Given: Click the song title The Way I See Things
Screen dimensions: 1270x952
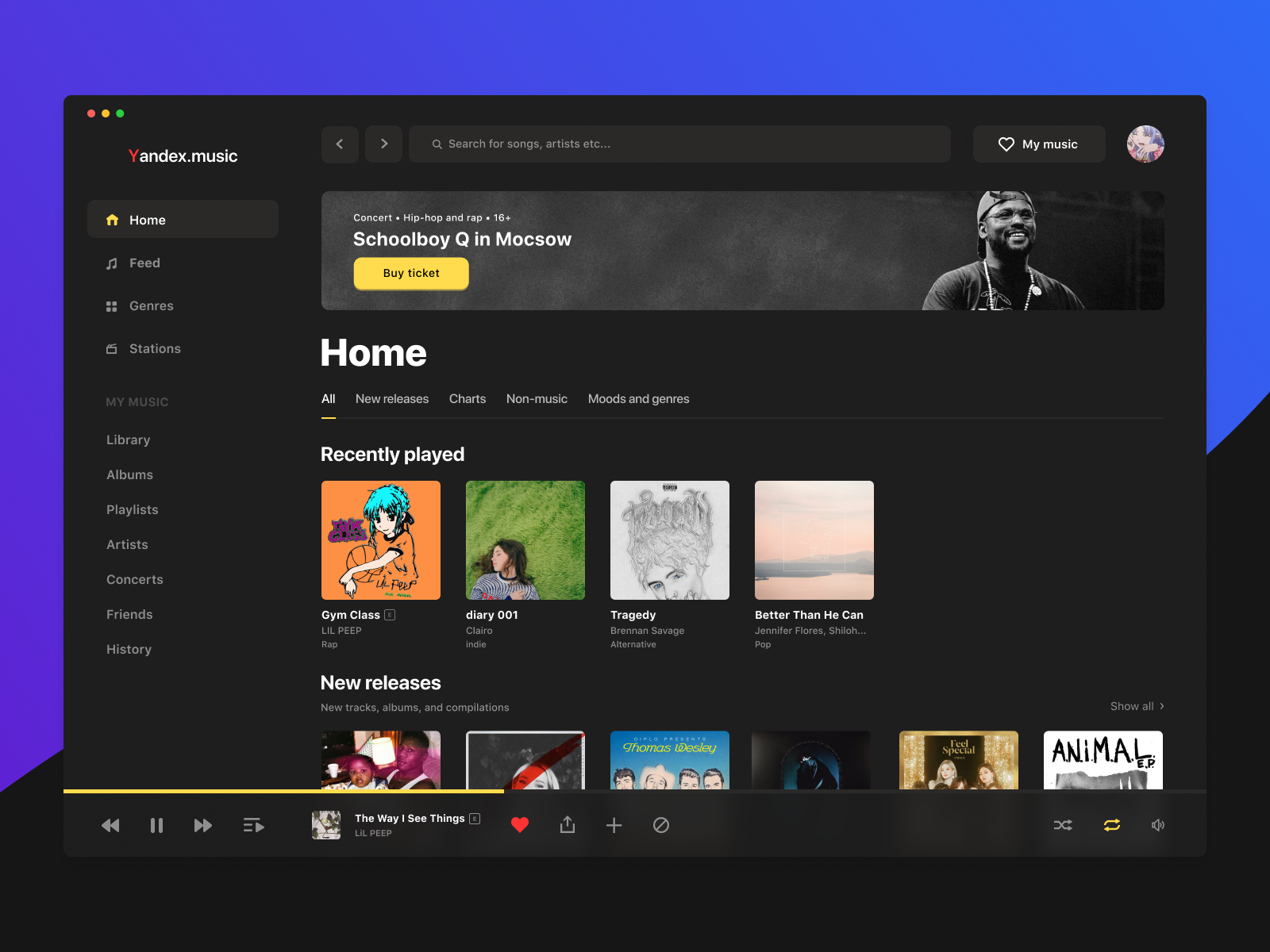Looking at the screenshot, I should pyautogui.click(x=410, y=819).
